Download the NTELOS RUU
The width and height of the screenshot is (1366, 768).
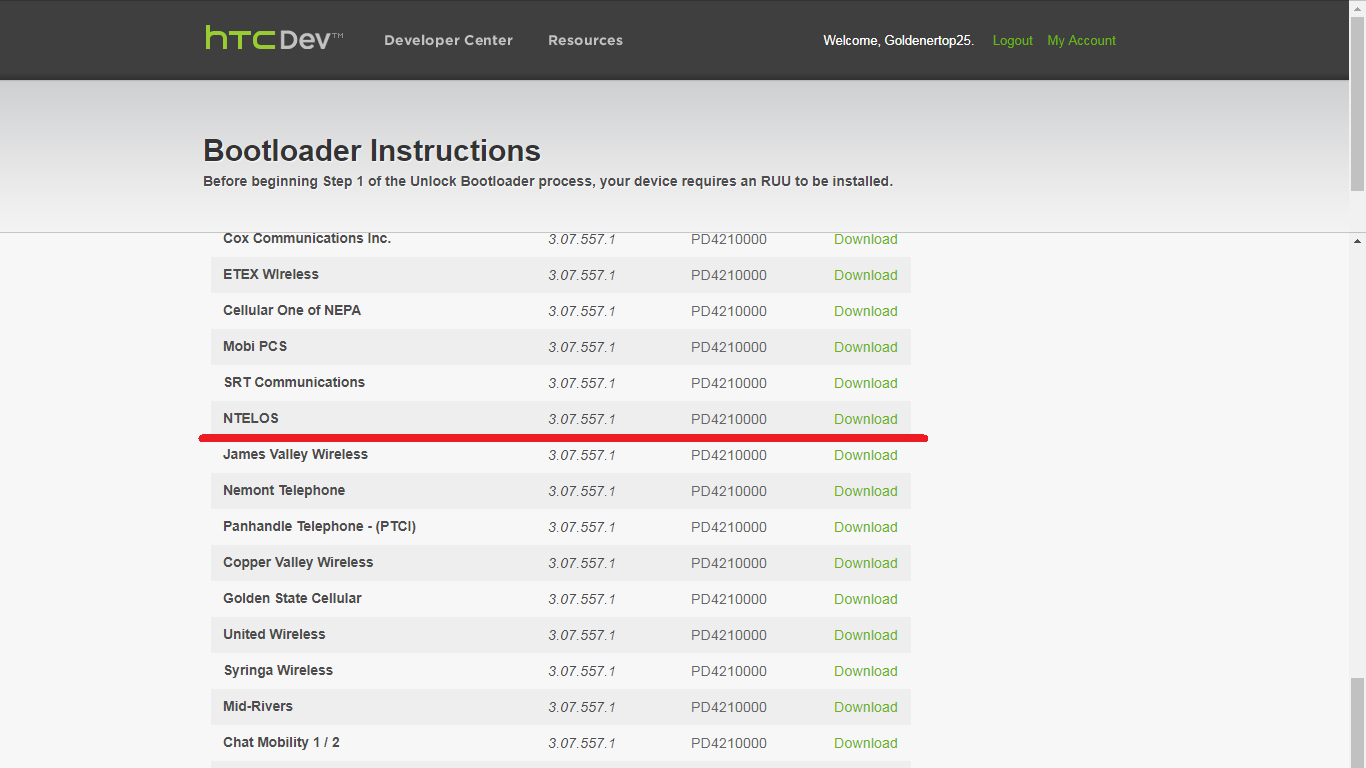click(865, 419)
